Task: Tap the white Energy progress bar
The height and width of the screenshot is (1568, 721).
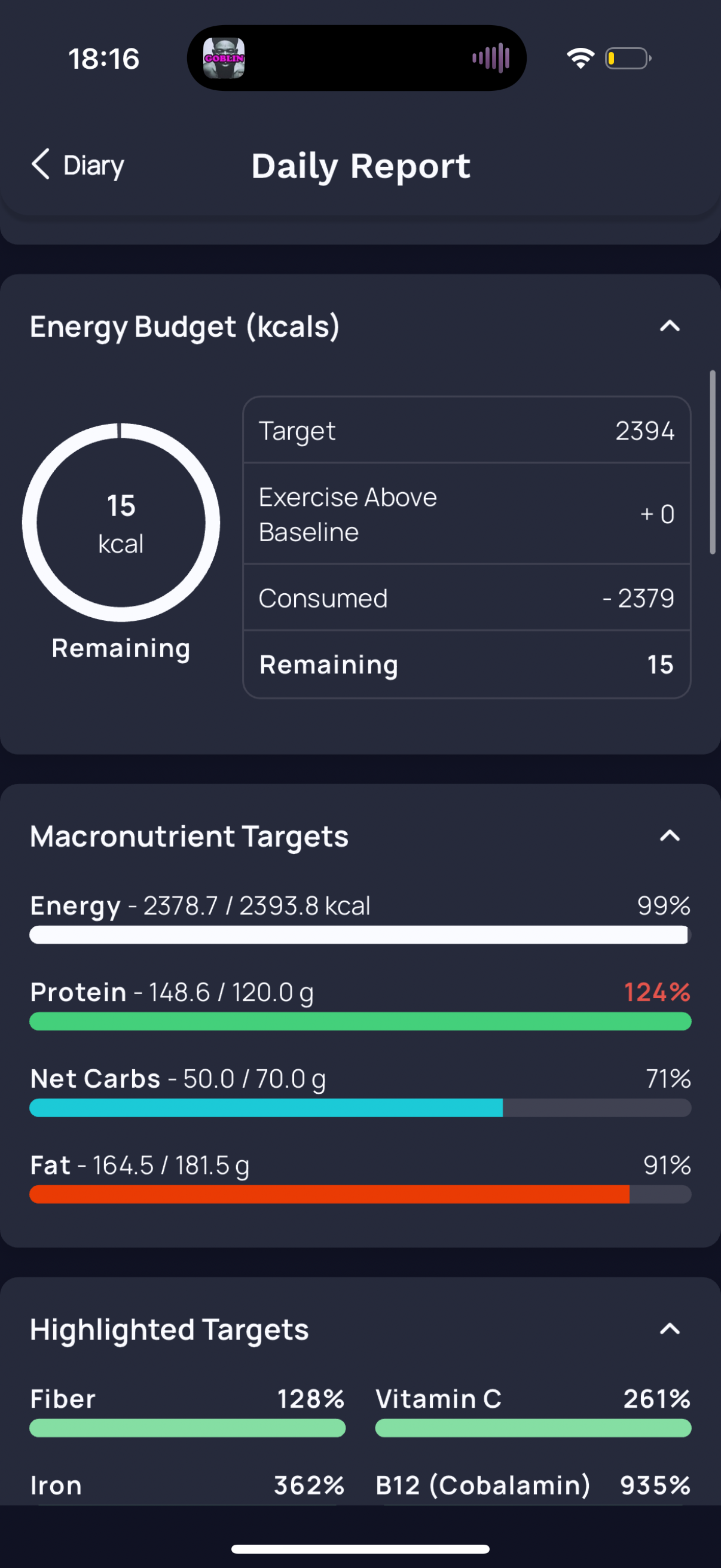Action: point(360,935)
